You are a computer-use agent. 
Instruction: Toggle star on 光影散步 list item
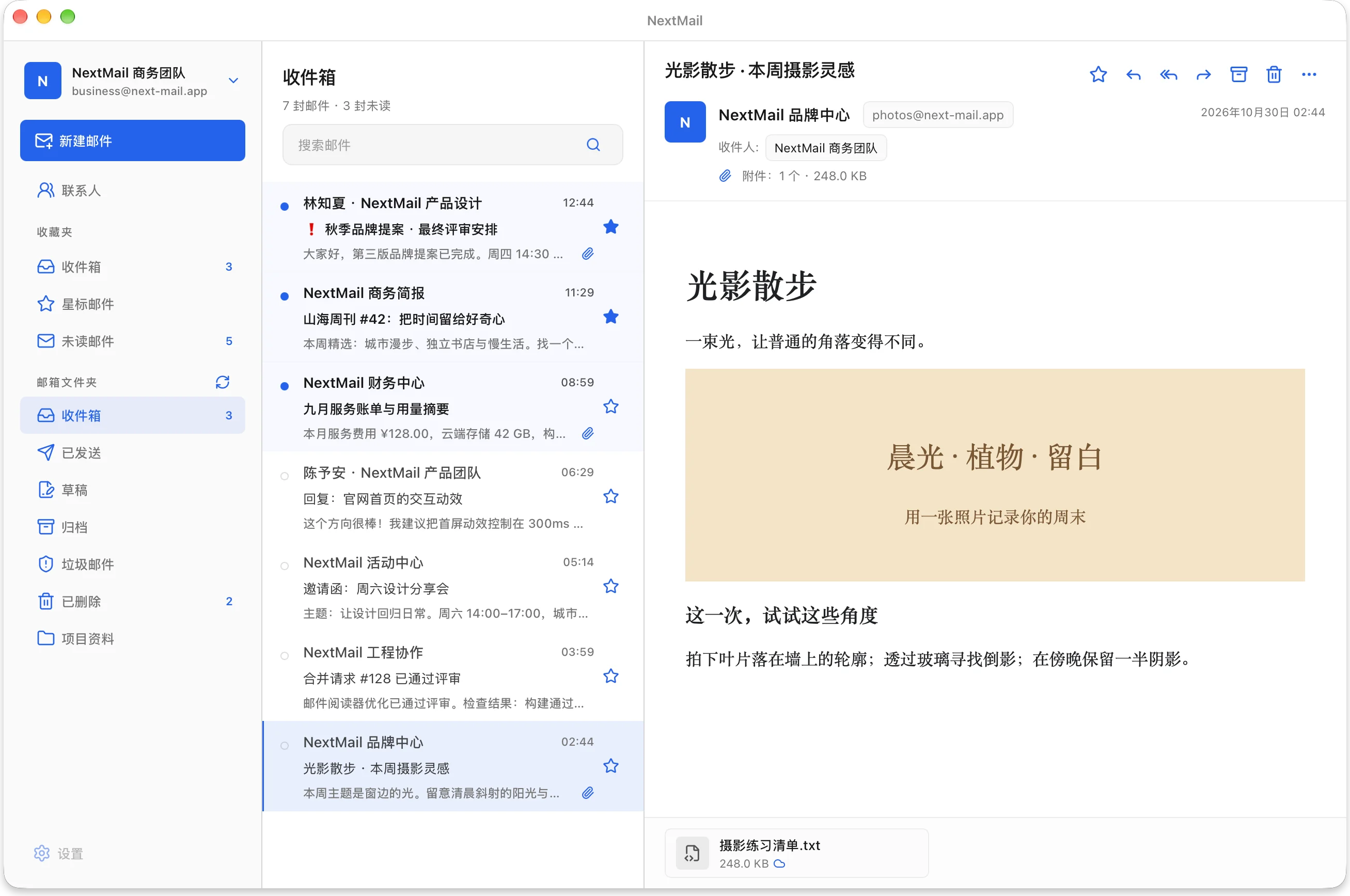(611, 766)
